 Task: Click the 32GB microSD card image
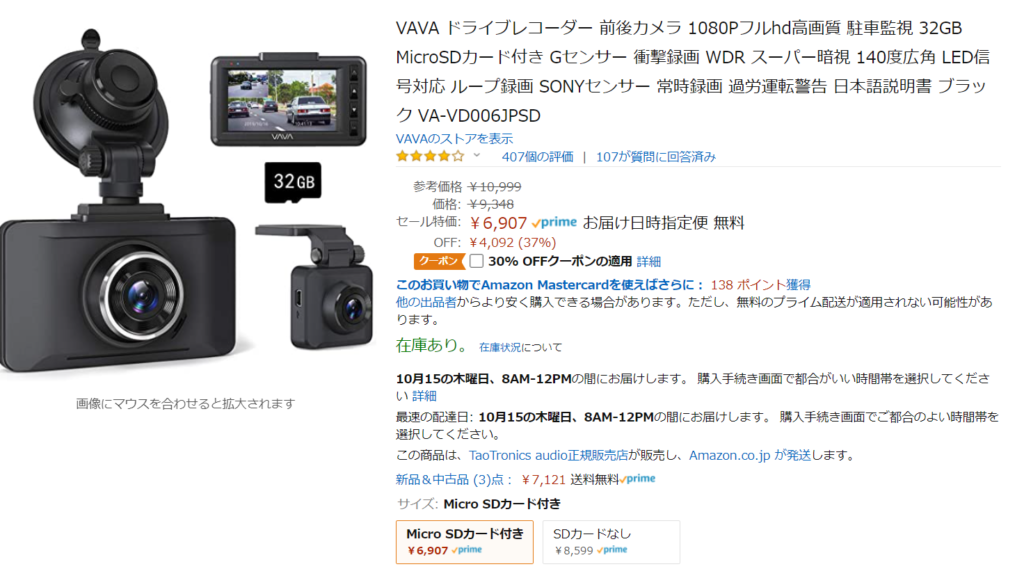point(293,182)
